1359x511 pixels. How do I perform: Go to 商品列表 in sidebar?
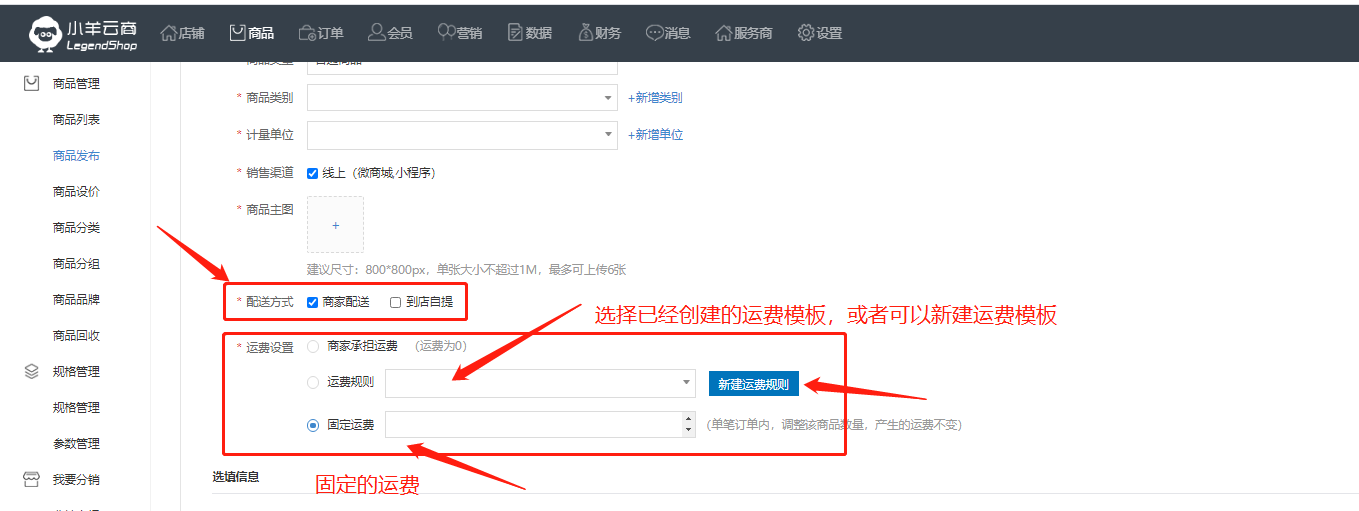[x=76, y=120]
